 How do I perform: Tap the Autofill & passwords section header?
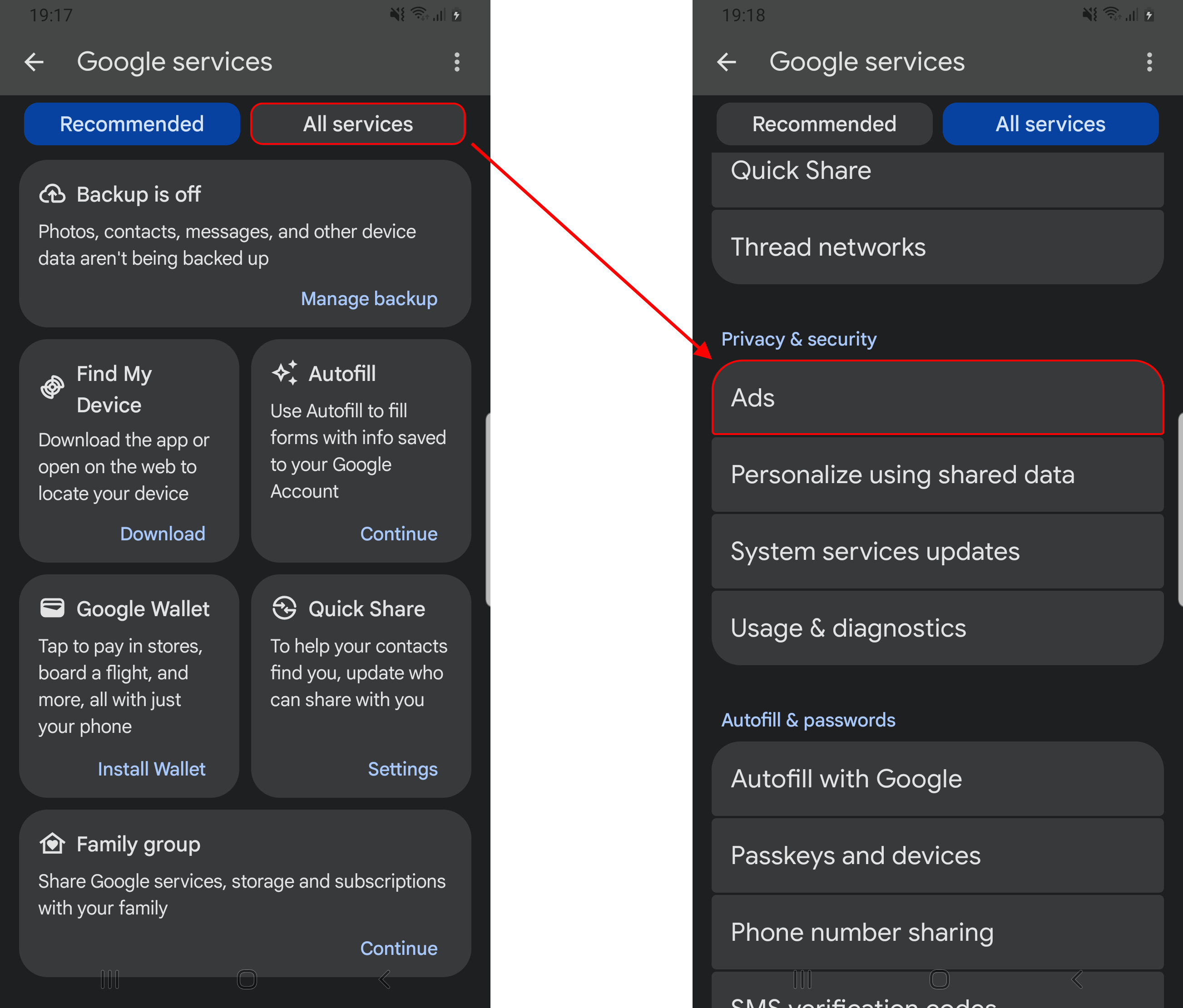click(808, 720)
